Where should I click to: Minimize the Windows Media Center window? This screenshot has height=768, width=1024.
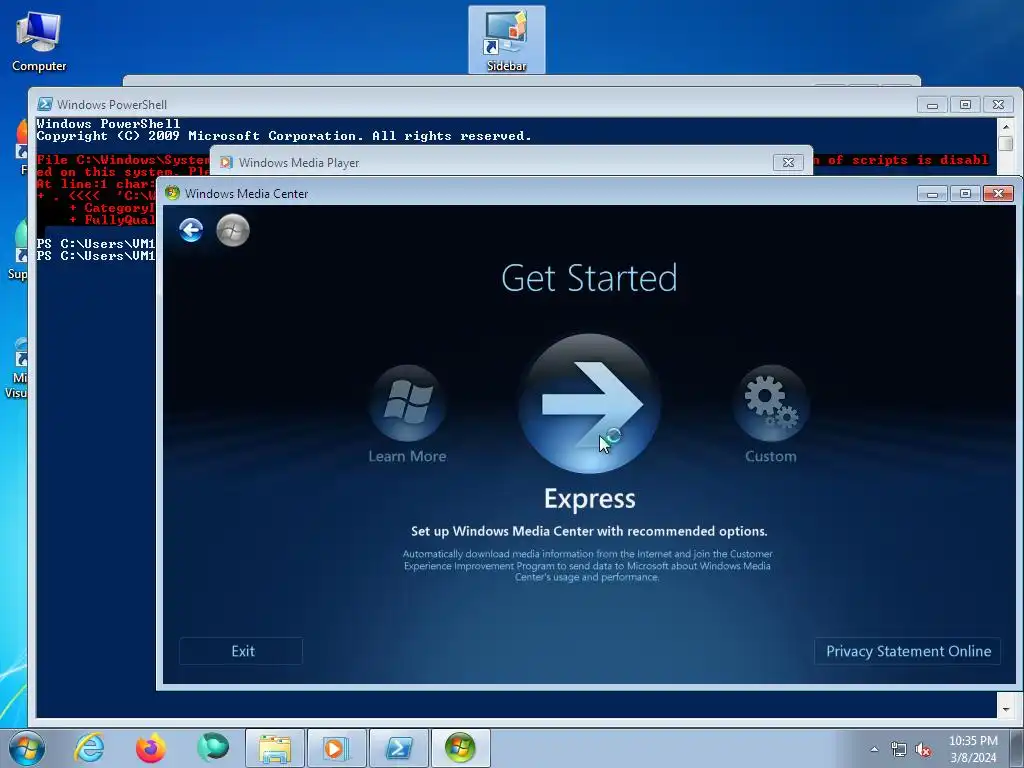point(933,193)
